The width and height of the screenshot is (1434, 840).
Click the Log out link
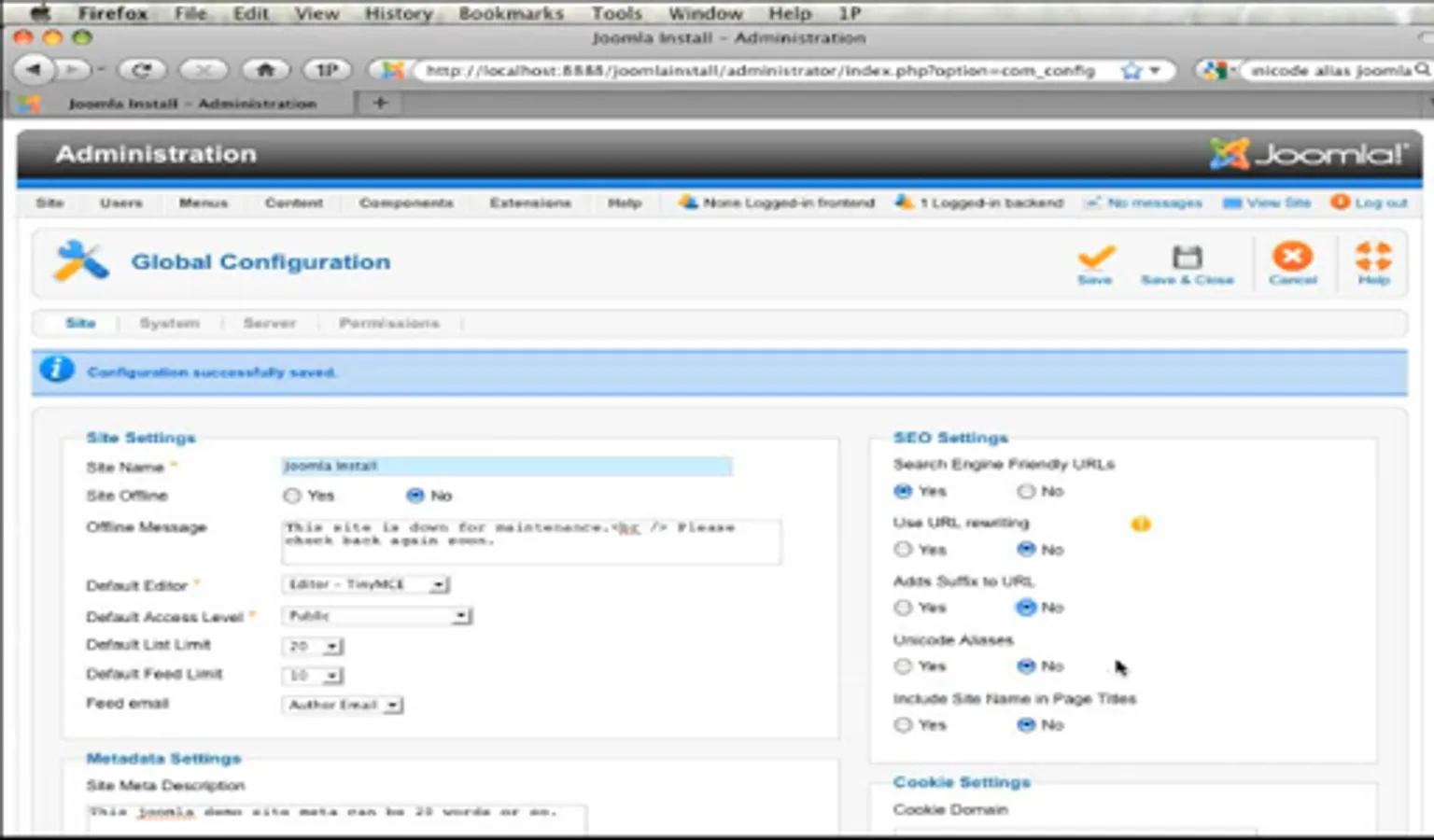pos(1381,203)
